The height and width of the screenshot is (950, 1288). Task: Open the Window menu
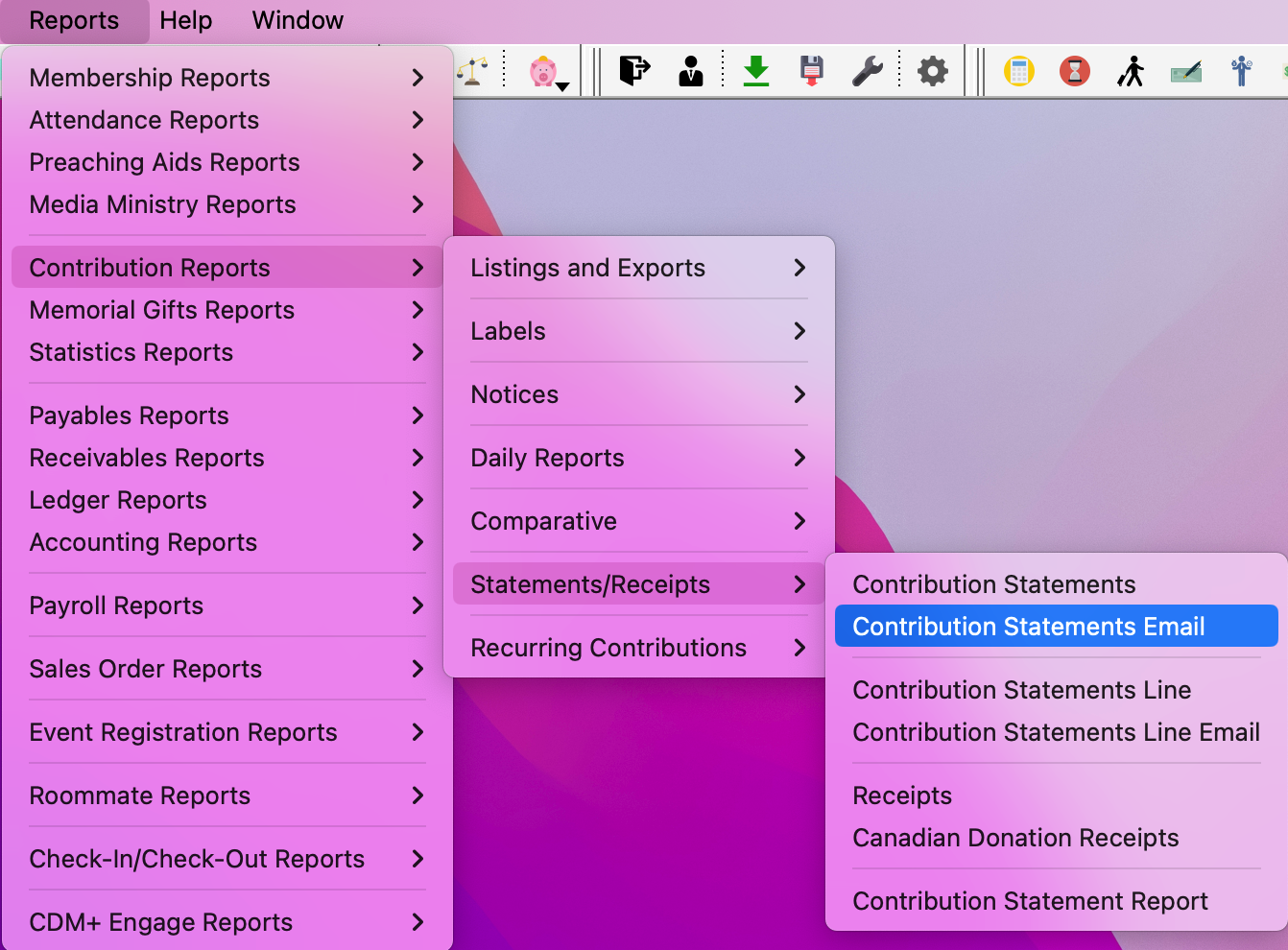[x=297, y=20]
